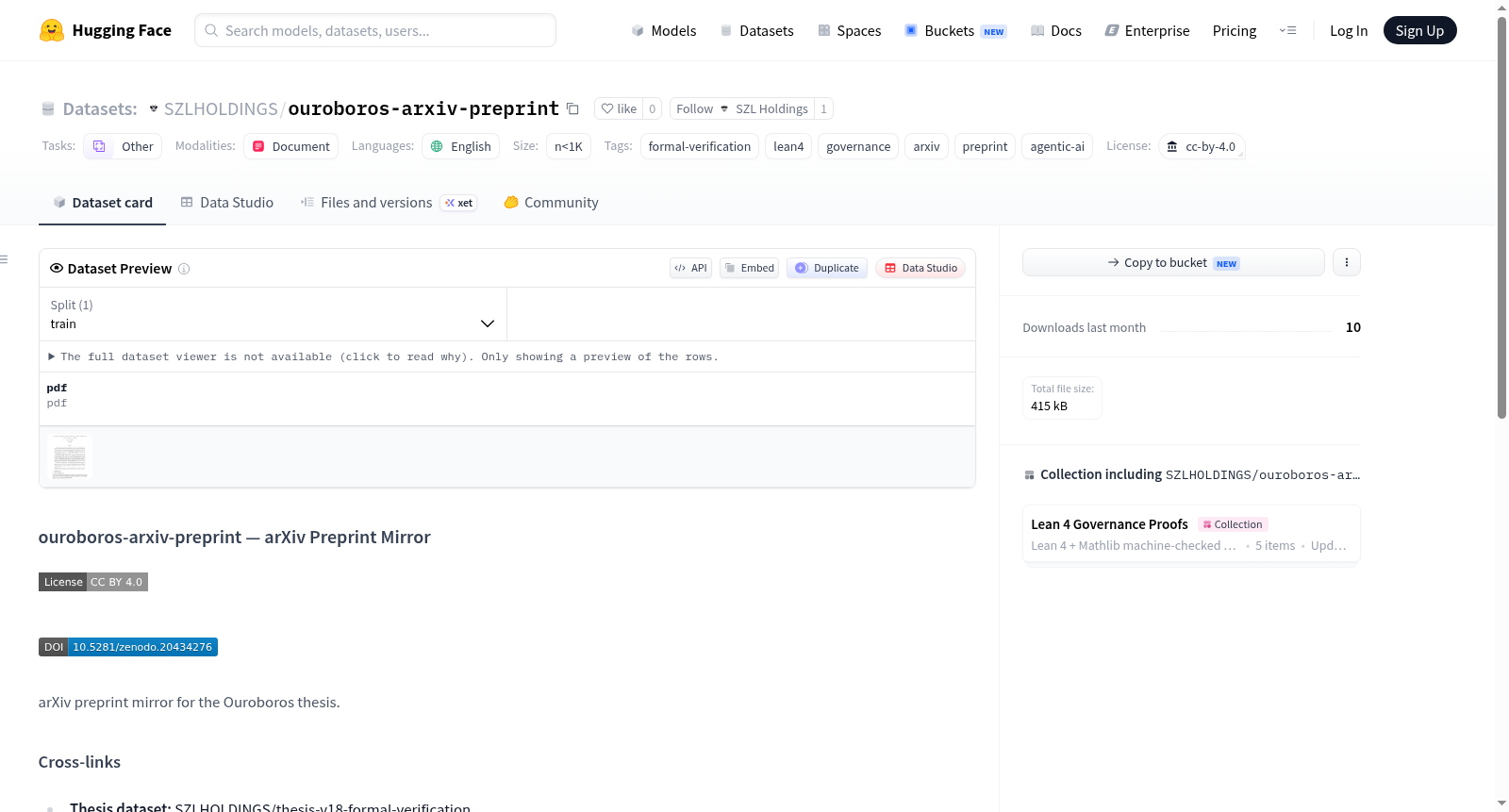The height and width of the screenshot is (812, 1509).
Task: Click the Sign Up button
Action: (x=1419, y=30)
